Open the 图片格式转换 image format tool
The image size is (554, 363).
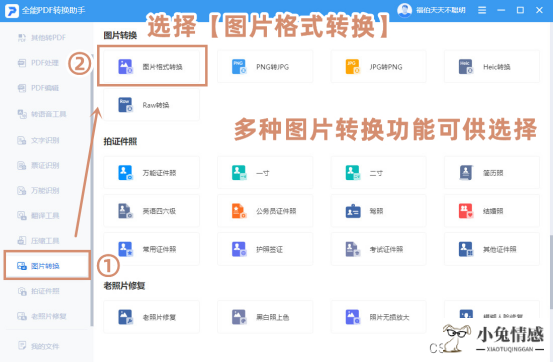(x=152, y=66)
